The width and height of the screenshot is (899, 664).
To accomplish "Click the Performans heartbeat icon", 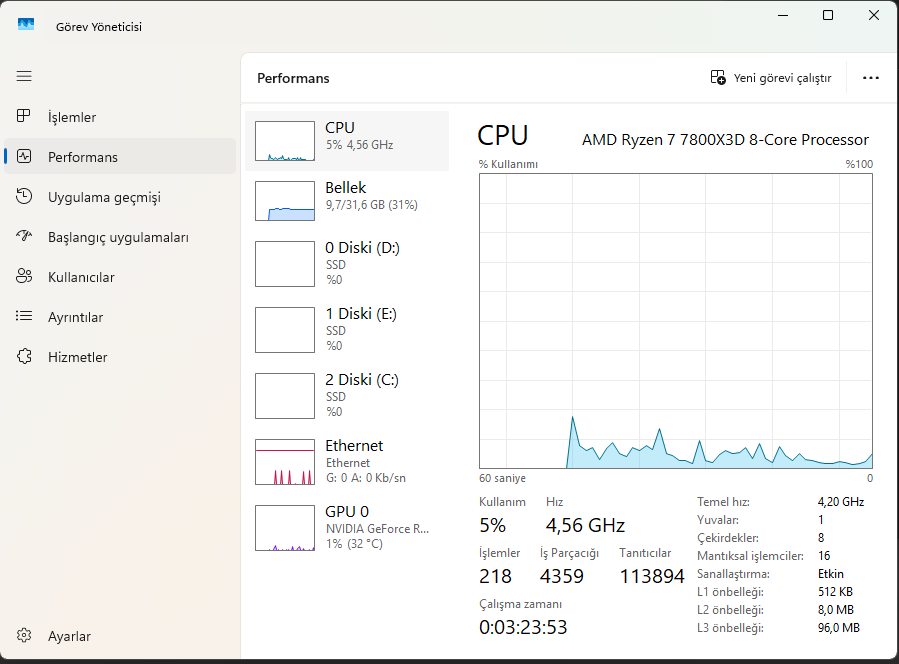I will click(x=25, y=157).
